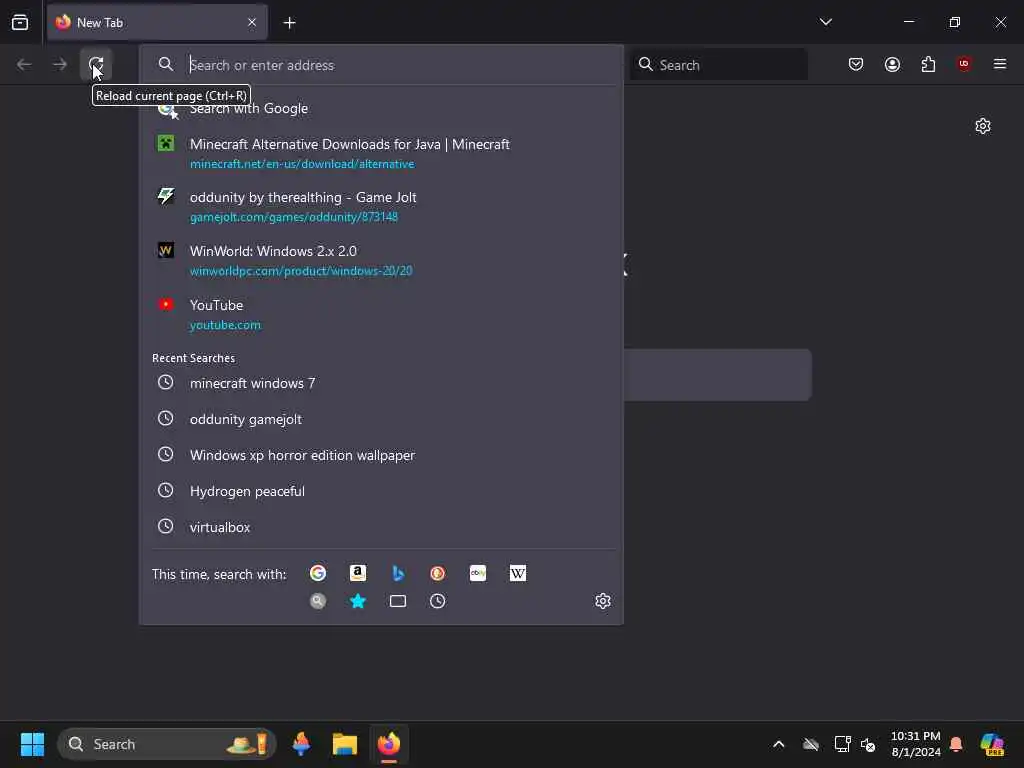
Task: Search this time with eBay icon
Action: pos(478,573)
